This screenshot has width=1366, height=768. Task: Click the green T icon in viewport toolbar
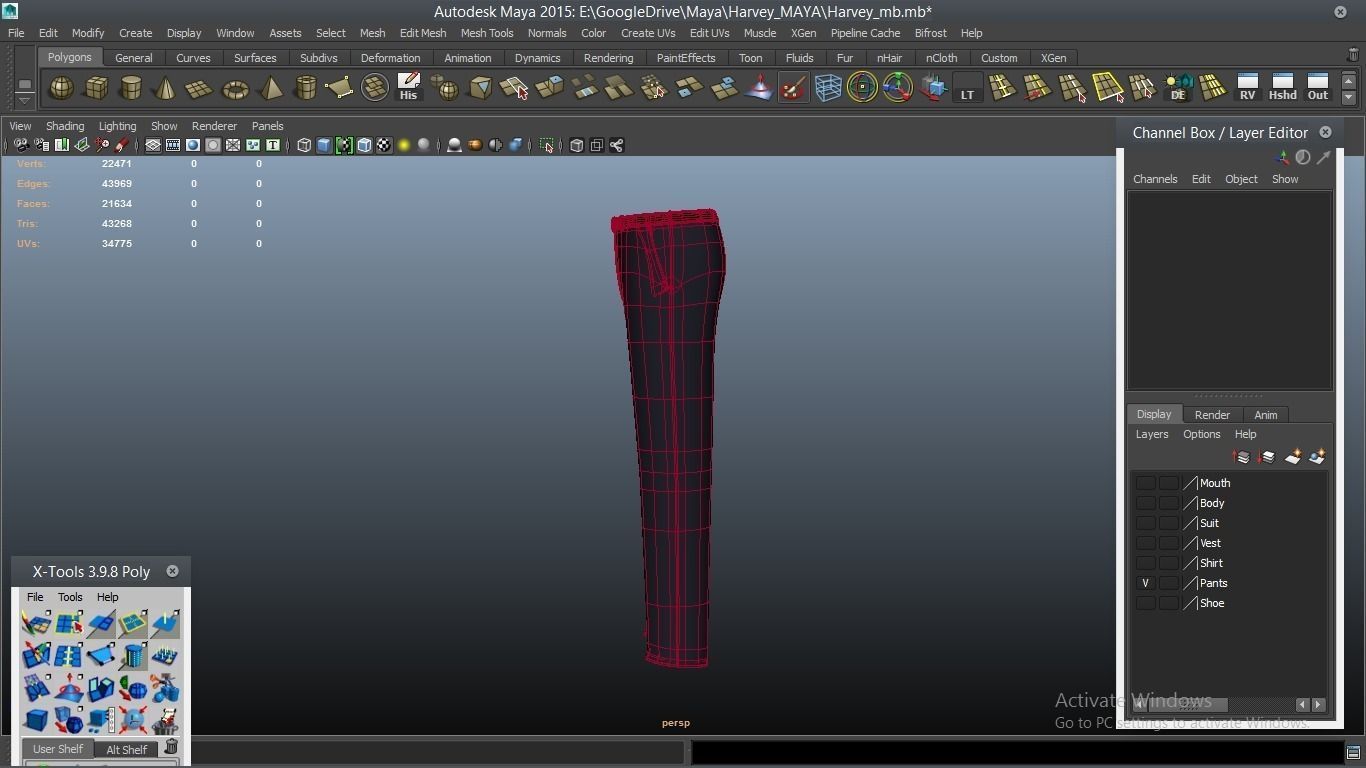pos(272,146)
